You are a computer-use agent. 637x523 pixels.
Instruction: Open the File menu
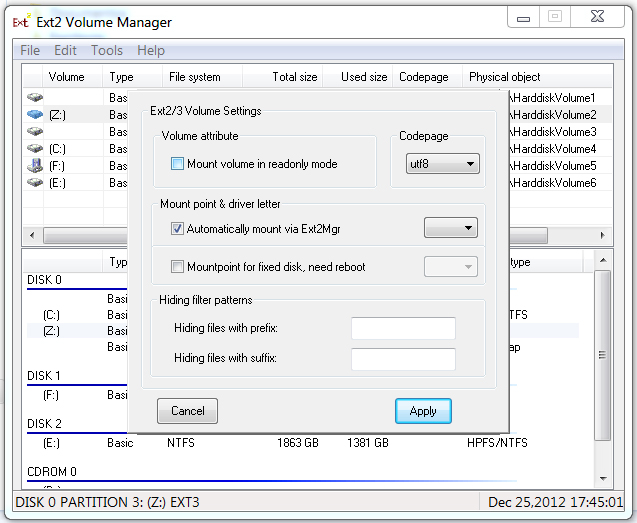30,50
